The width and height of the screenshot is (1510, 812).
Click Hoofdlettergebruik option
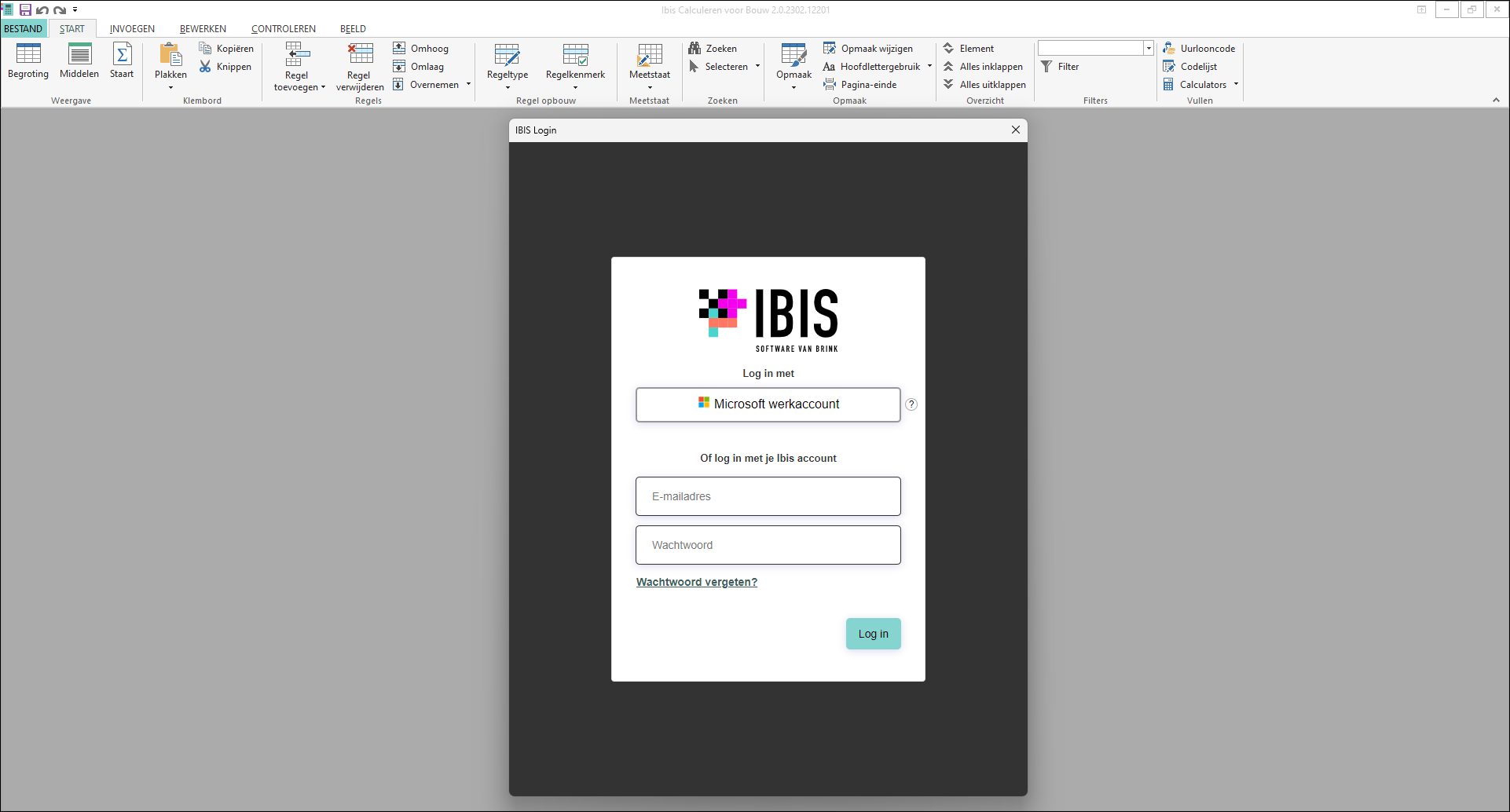tap(872, 67)
